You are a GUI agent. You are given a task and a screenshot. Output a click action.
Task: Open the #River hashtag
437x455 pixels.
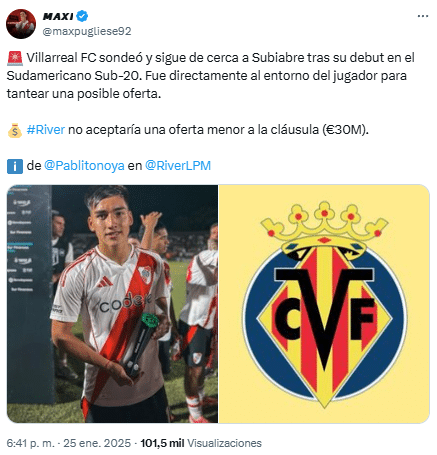point(46,130)
